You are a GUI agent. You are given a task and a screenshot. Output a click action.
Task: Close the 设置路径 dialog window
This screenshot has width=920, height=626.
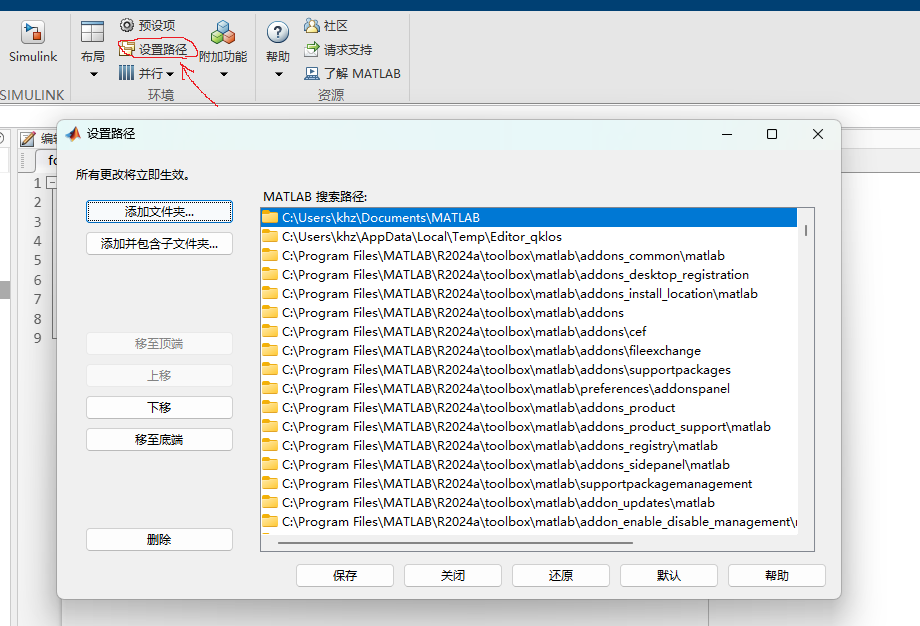coord(818,134)
